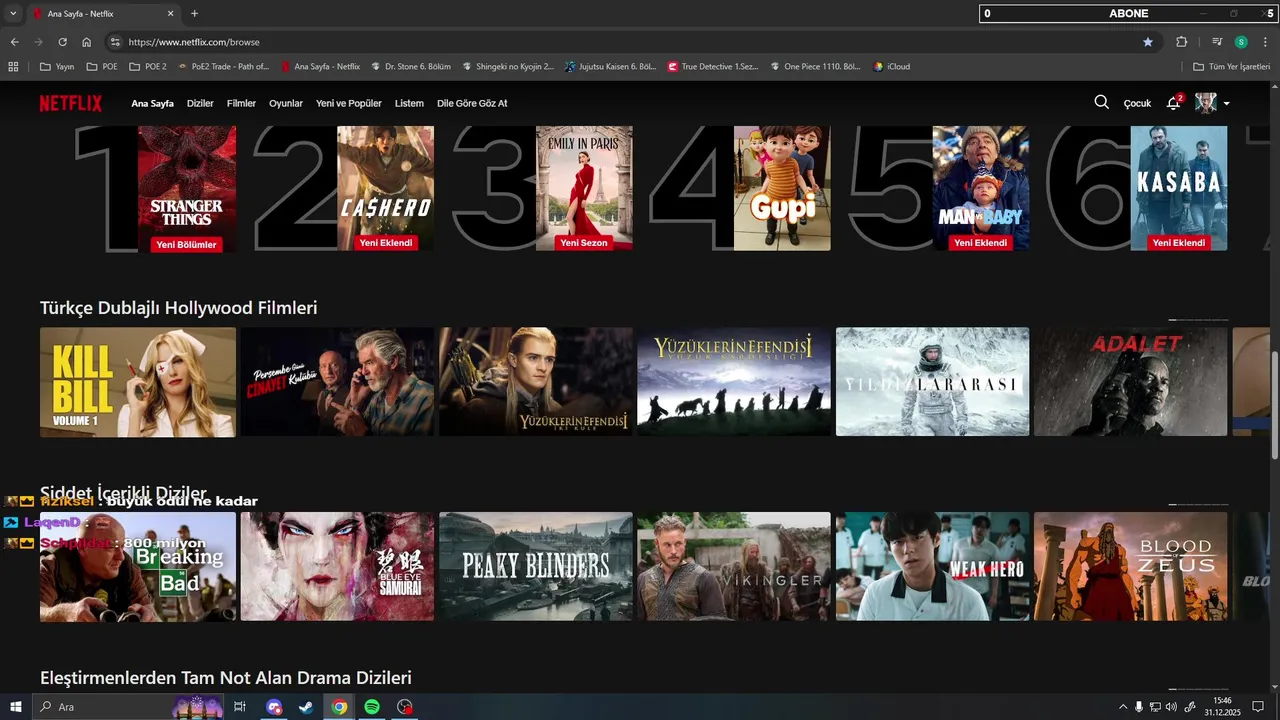
Task: Open Ana Sayfa nav item
Action: click(152, 103)
